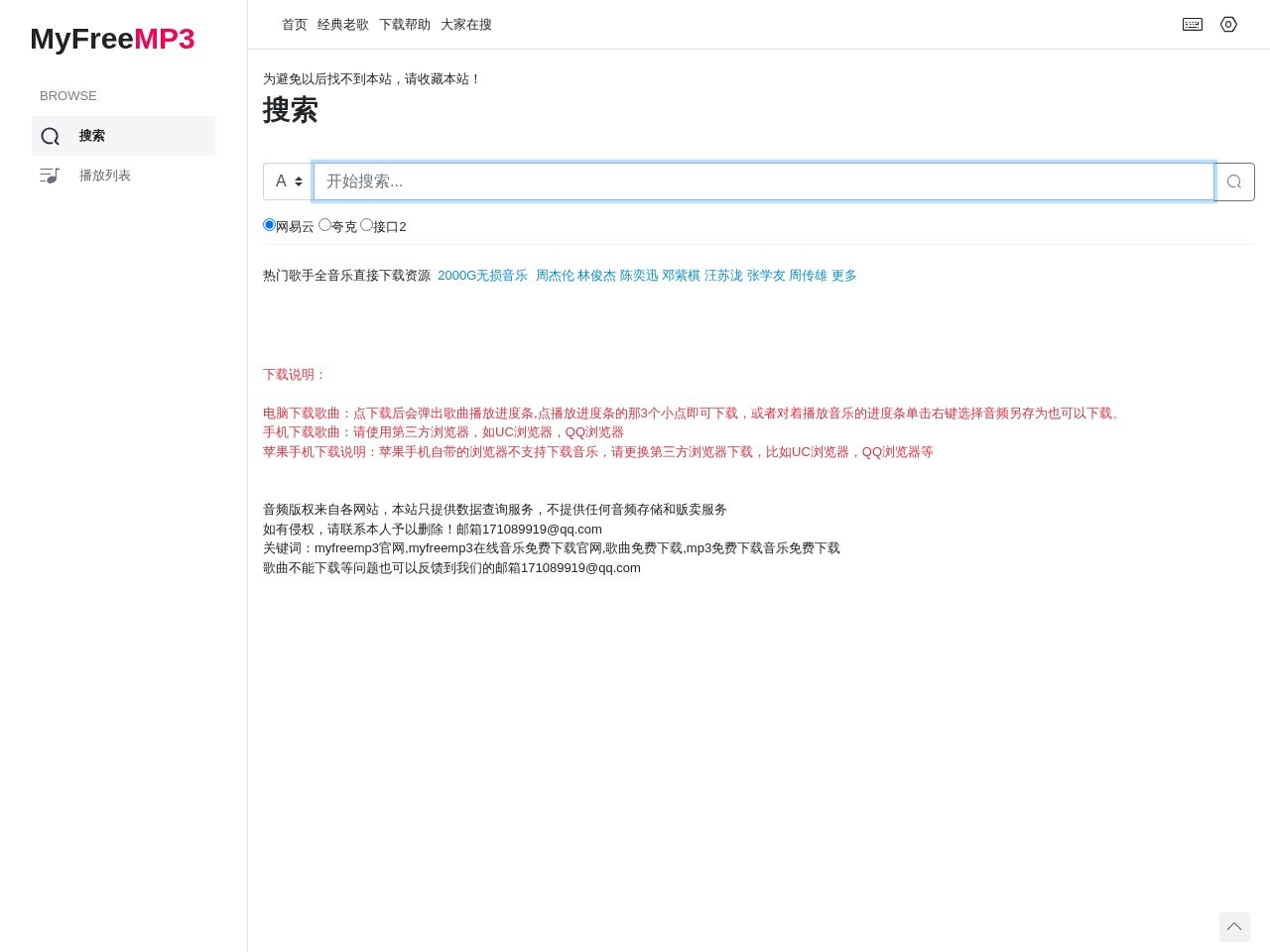Focus the 开始搜索 input field
Viewport: 1270px width, 952px height.
pyautogui.click(x=763, y=181)
